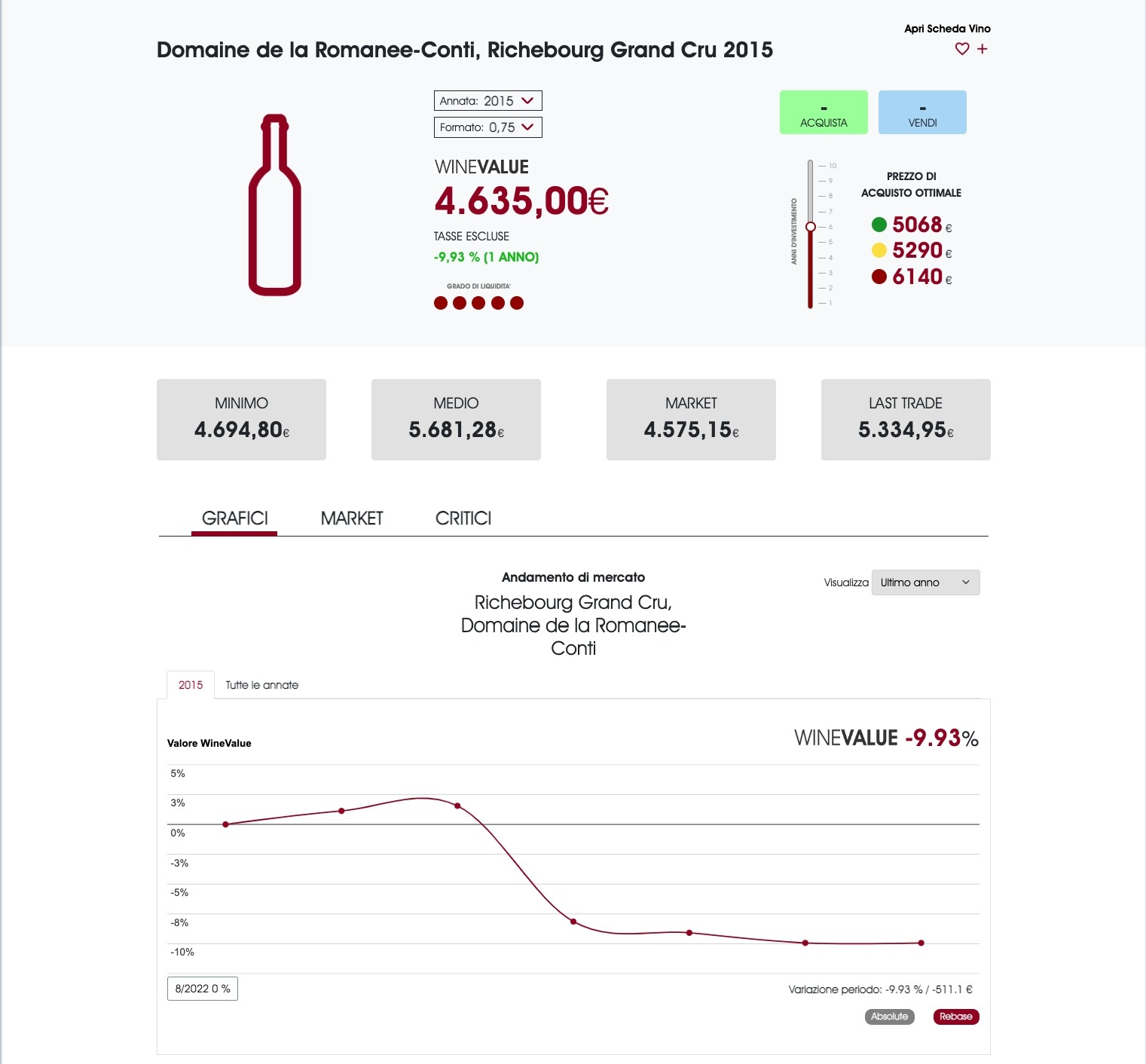Open the Formato 0,75 dropdown

(487, 127)
